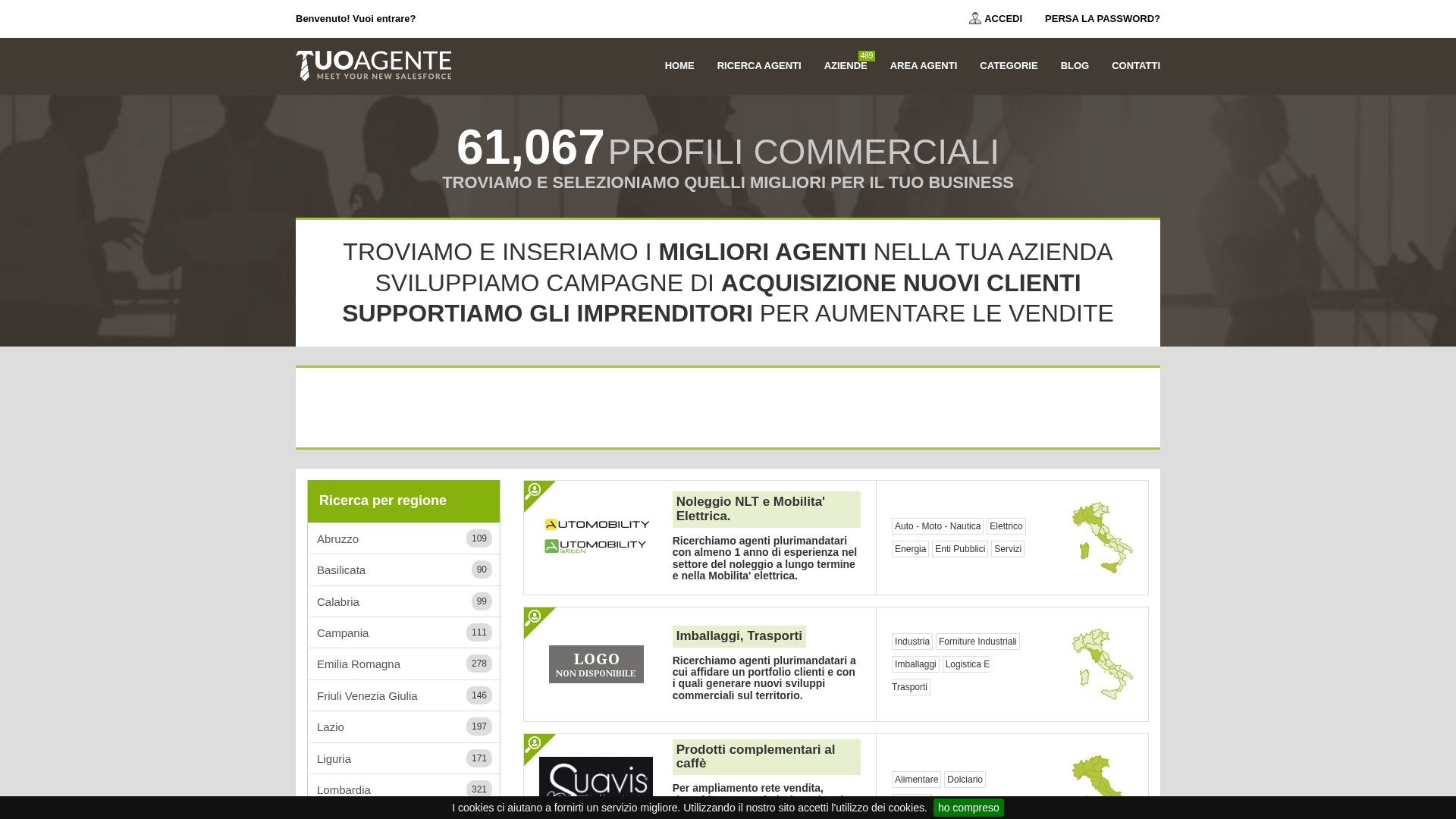Image resolution: width=1456 pixels, height=819 pixels.
Task: Open the Italy map for Imballaggi, Trasporti listing
Action: pos(1103,664)
